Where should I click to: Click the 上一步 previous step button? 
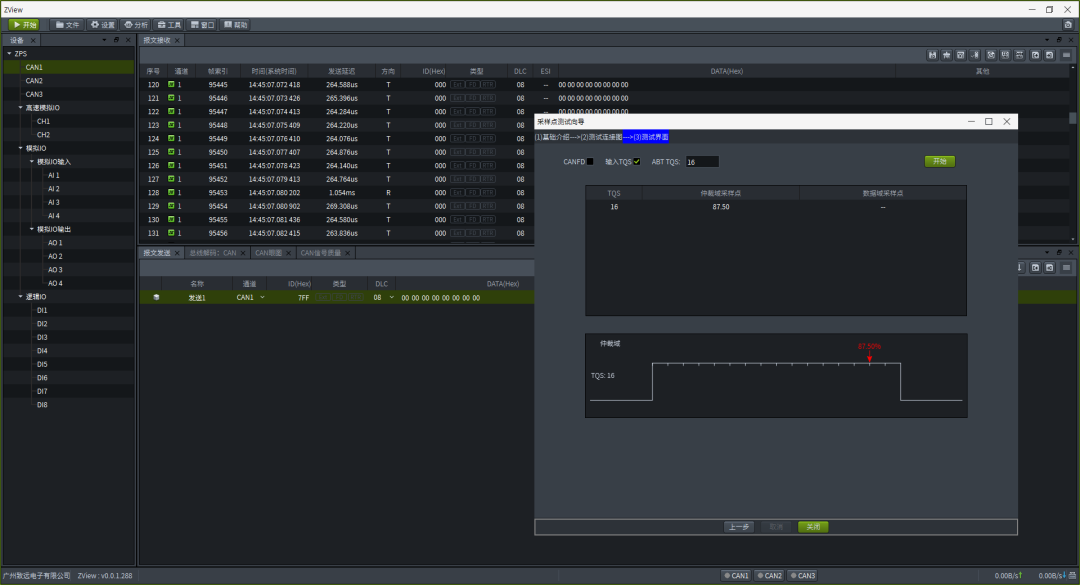[x=738, y=526]
